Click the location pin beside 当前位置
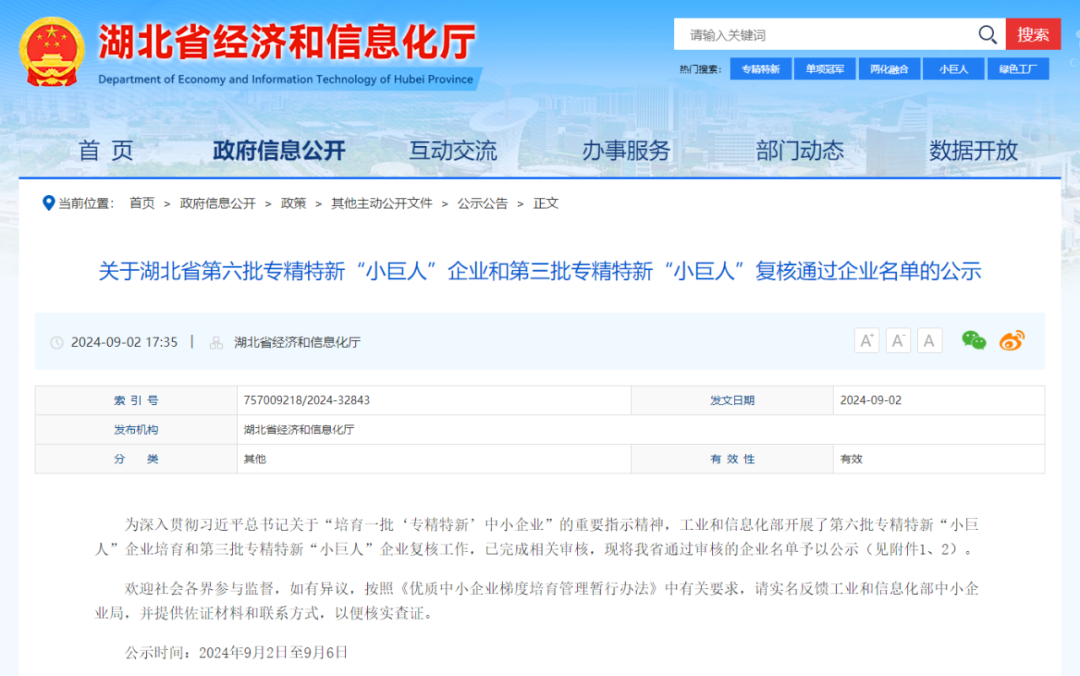 (x=50, y=203)
